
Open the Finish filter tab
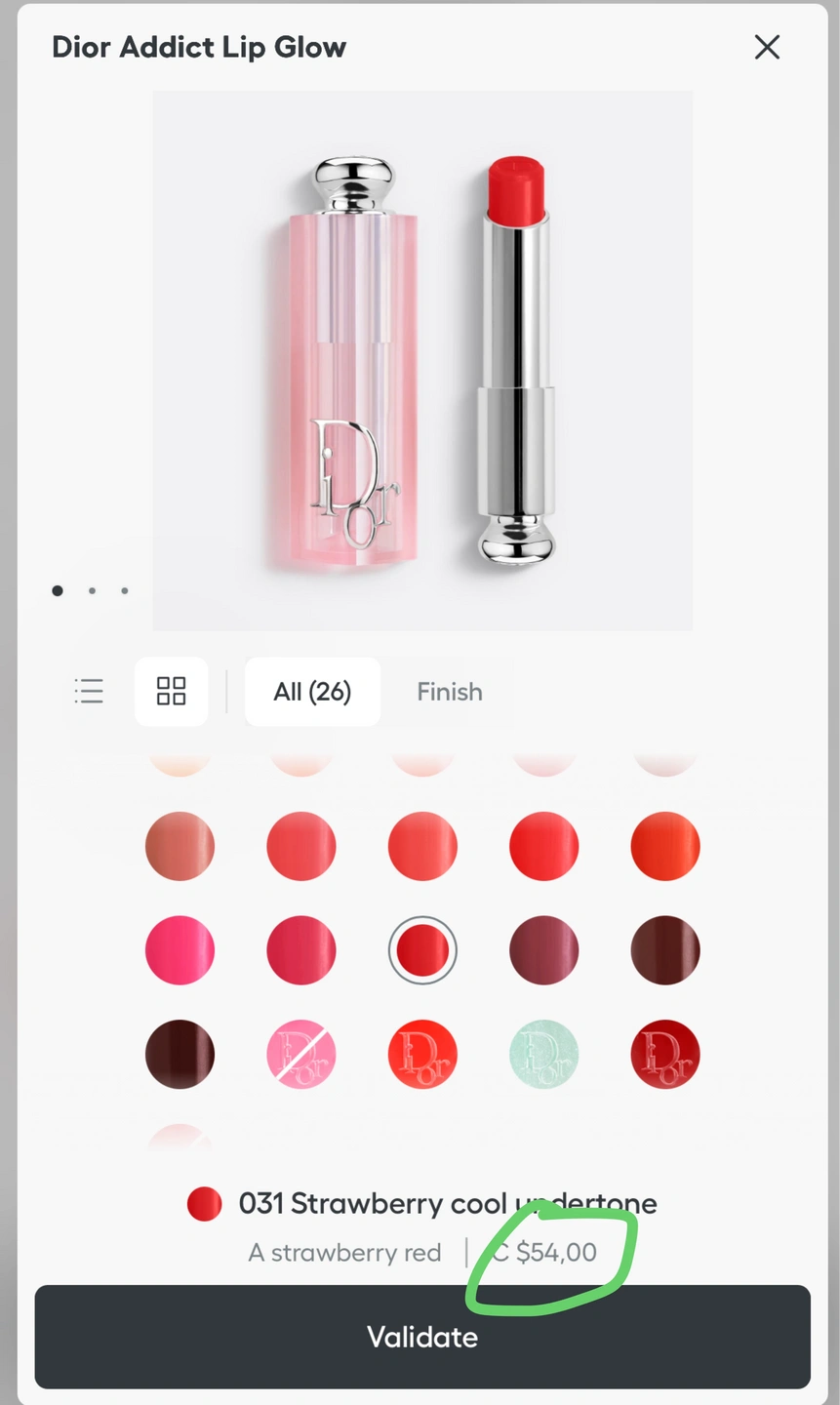coord(450,691)
